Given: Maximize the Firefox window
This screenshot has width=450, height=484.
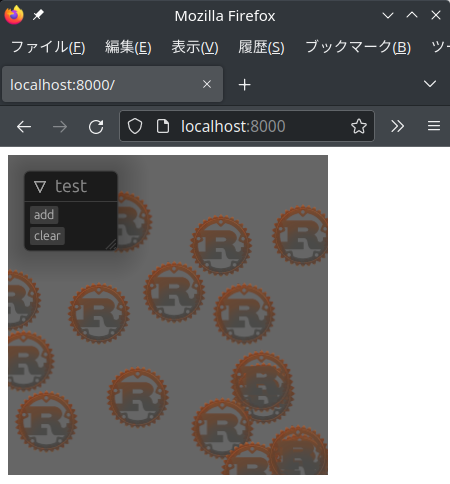Looking at the screenshot, I should pyautogui.click(x=412, y=15).
